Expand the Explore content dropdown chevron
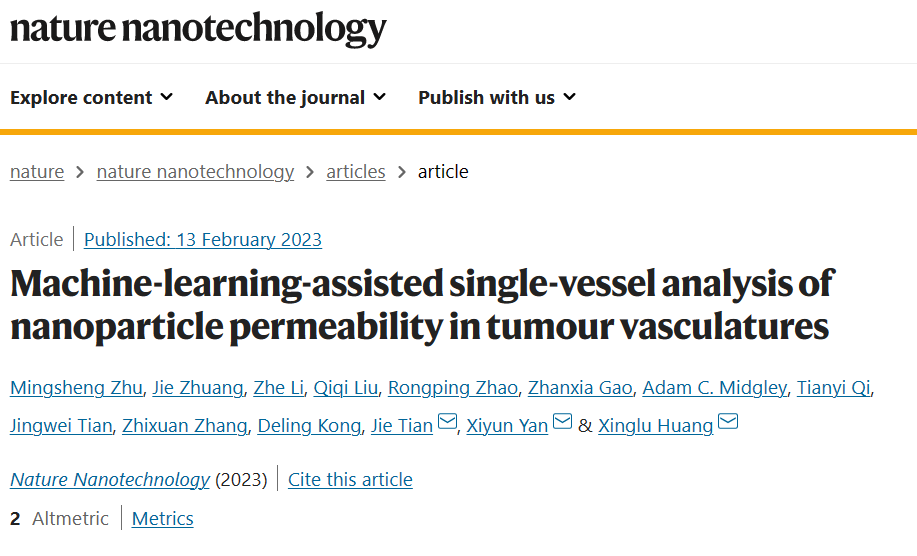The image size is (917, 556). pos(167,96)
